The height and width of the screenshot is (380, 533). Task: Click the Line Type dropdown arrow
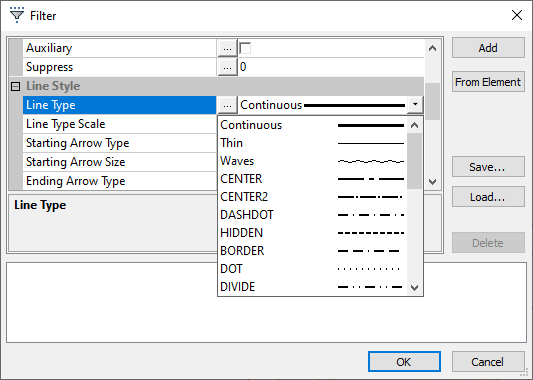point(415,105)
